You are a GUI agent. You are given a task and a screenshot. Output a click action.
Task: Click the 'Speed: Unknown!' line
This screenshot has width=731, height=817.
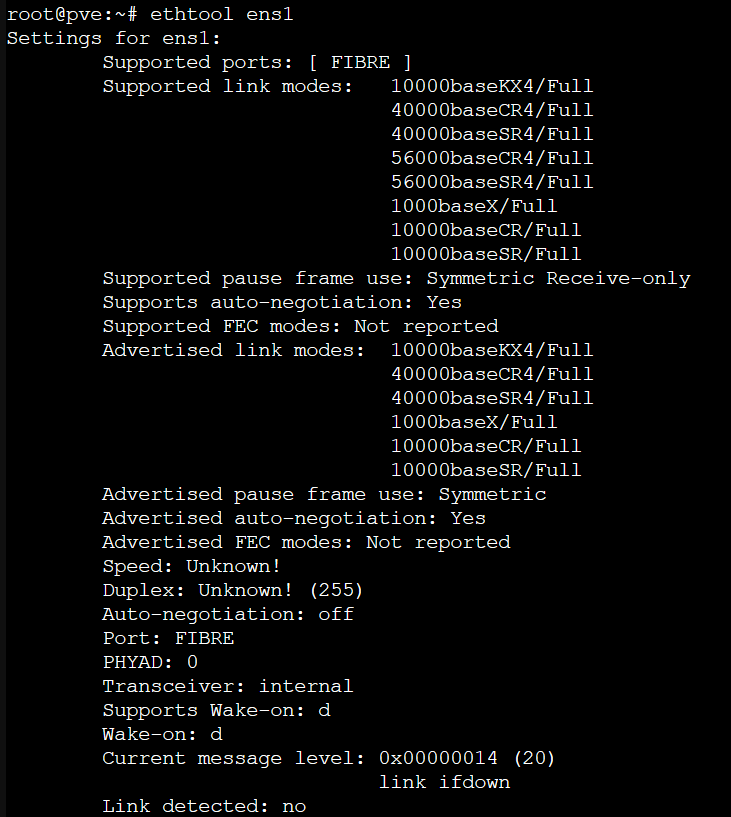point(192,566)
